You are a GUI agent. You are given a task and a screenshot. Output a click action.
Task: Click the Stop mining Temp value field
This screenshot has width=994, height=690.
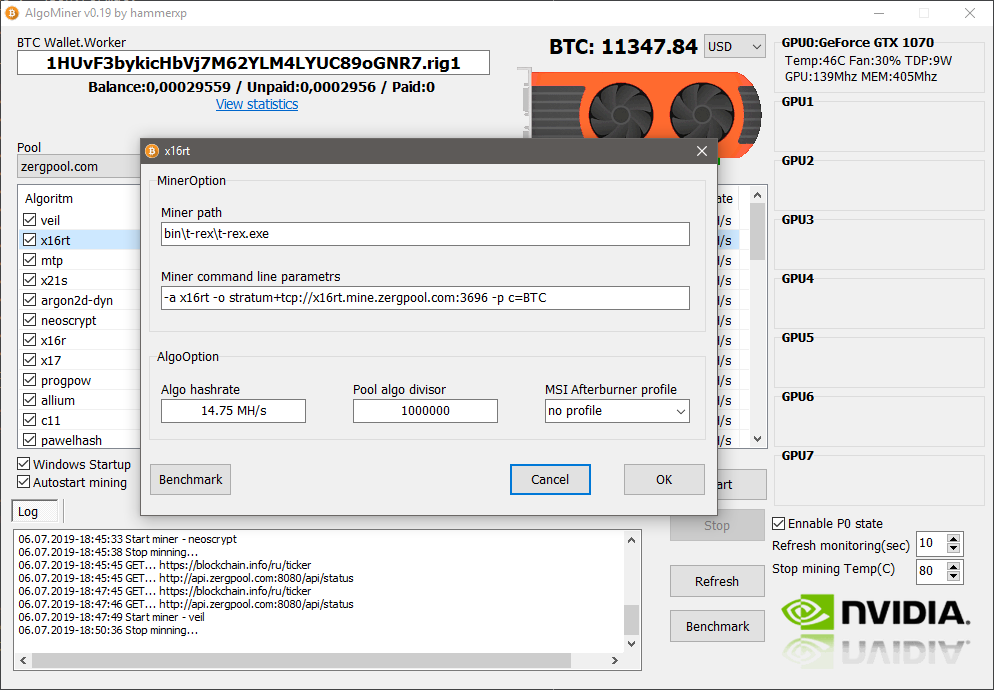tap(932, 571)
